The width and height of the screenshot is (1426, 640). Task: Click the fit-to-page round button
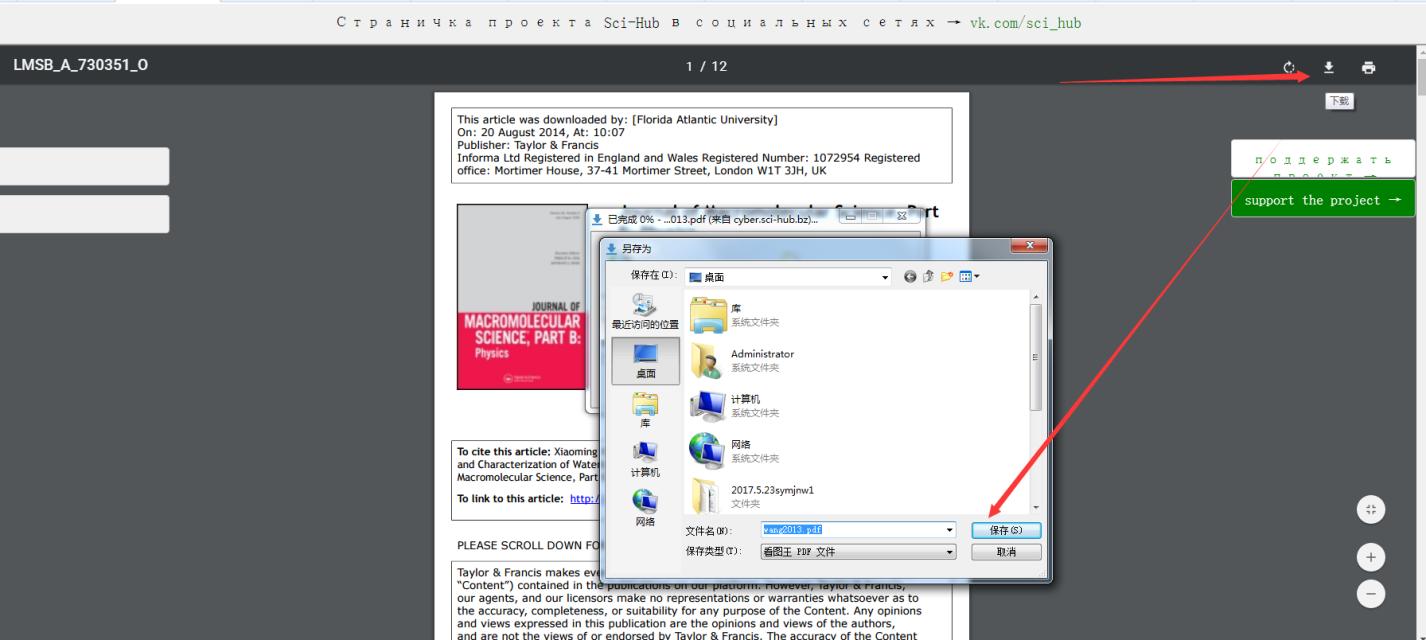[x=1370, y=510]
